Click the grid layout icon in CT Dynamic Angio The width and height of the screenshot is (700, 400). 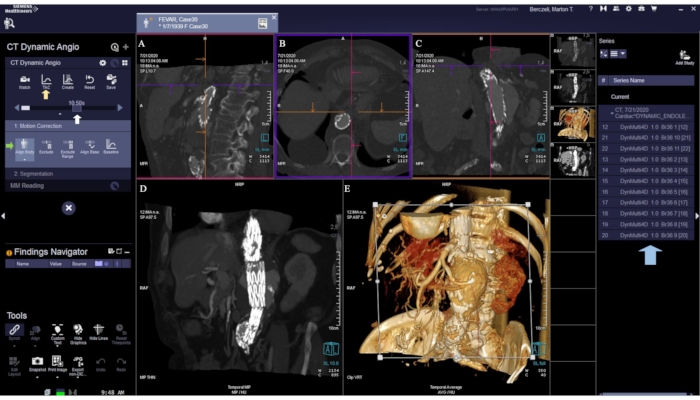coord(125,63)
